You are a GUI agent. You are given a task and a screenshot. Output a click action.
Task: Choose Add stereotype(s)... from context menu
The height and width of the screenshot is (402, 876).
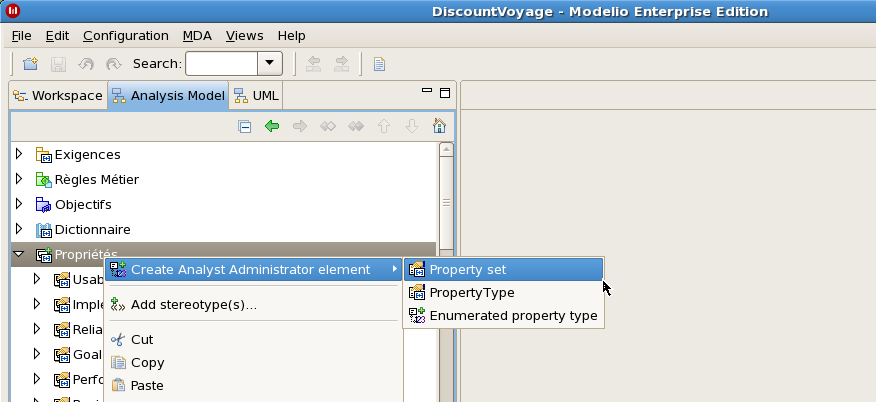coord(253,305)
